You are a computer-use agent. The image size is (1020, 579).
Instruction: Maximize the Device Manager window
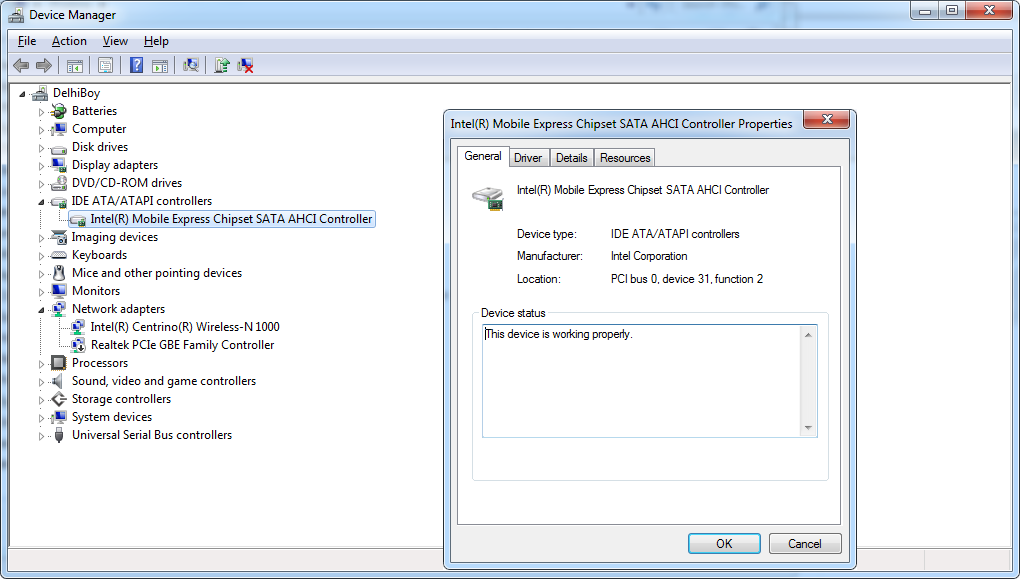[x=952, y=10]
